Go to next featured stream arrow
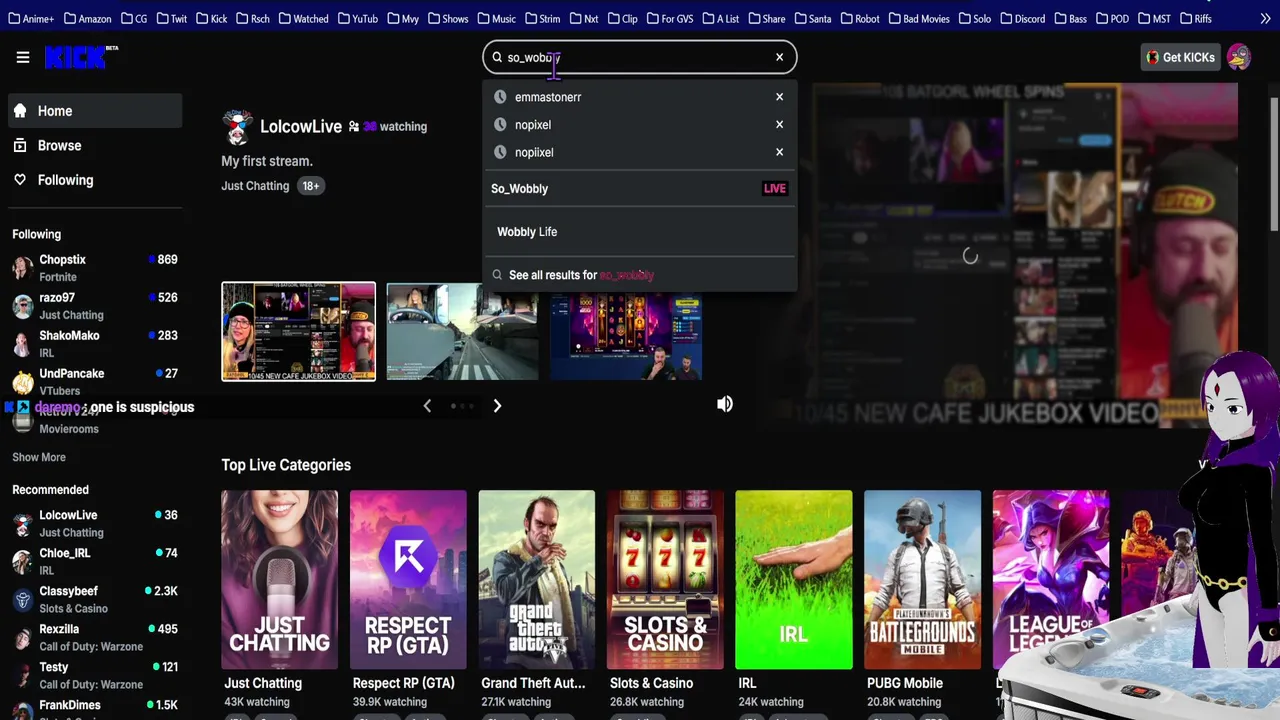The height and width of the screenshot is (720, 1280). [x=497, y=406]
